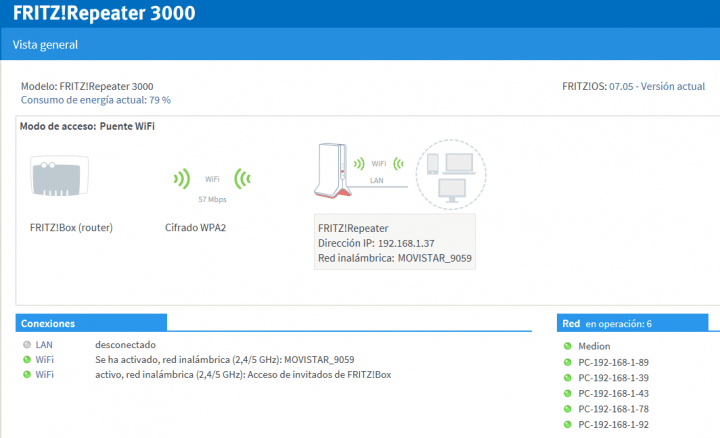Select device PC-192-168-1-78
720x438 pixels.
613,409
